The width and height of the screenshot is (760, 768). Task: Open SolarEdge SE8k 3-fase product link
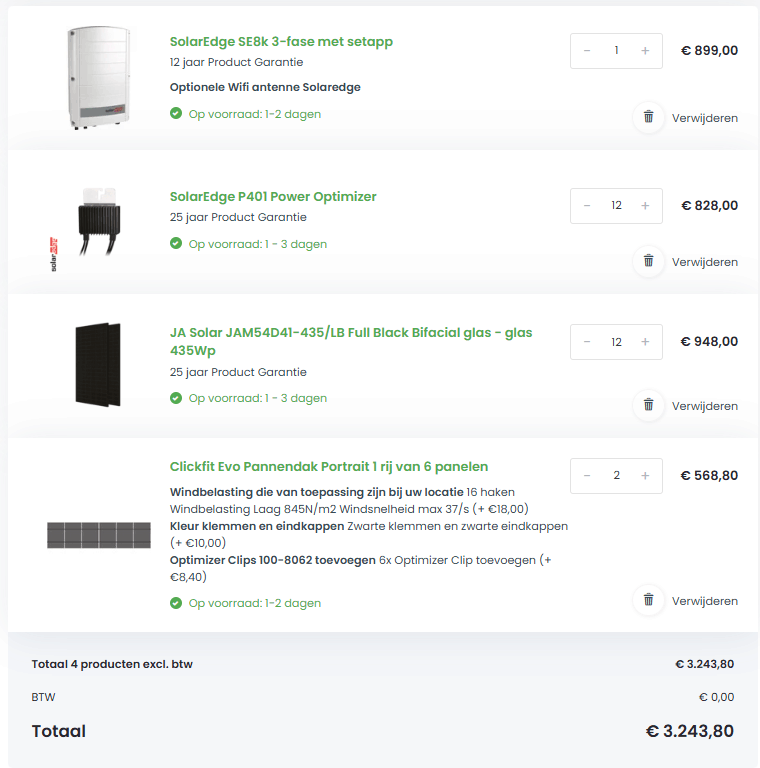point(281,42)
